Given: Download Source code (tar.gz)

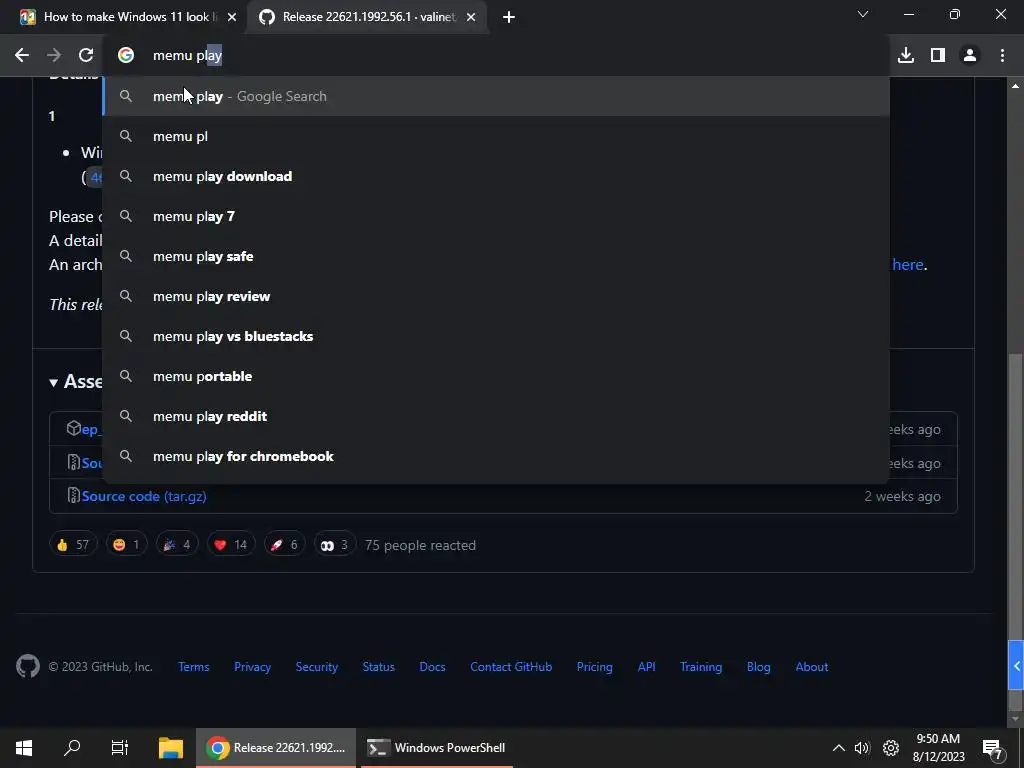Looking at the screenshot, I should click(x=144, y=496).
